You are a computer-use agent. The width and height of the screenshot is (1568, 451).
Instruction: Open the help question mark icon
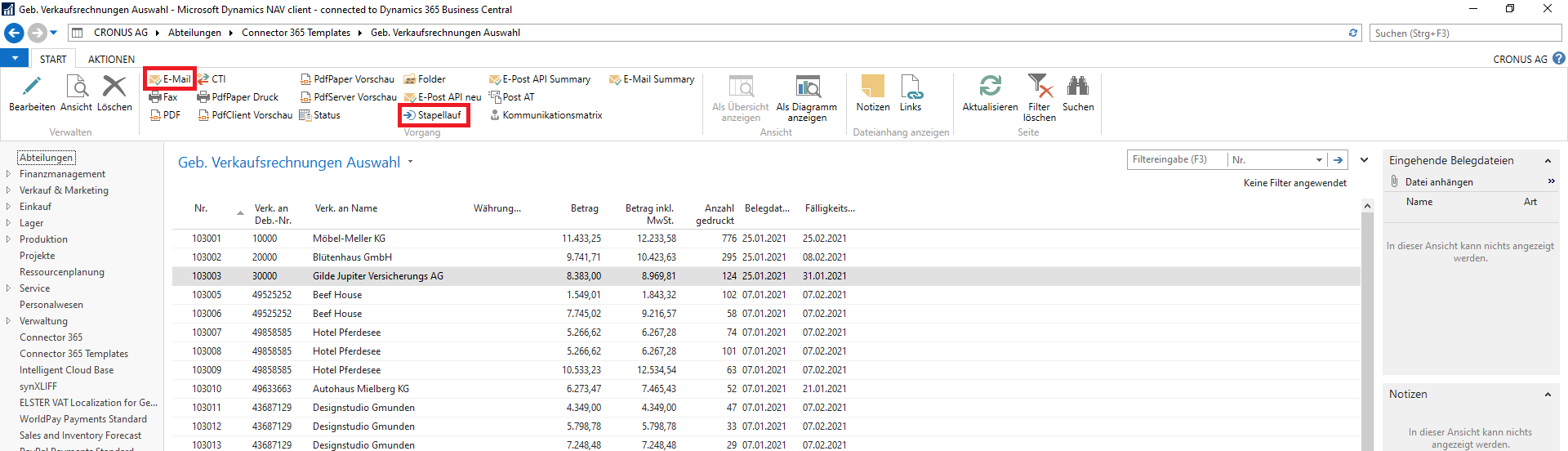[x=1558, y=59]
